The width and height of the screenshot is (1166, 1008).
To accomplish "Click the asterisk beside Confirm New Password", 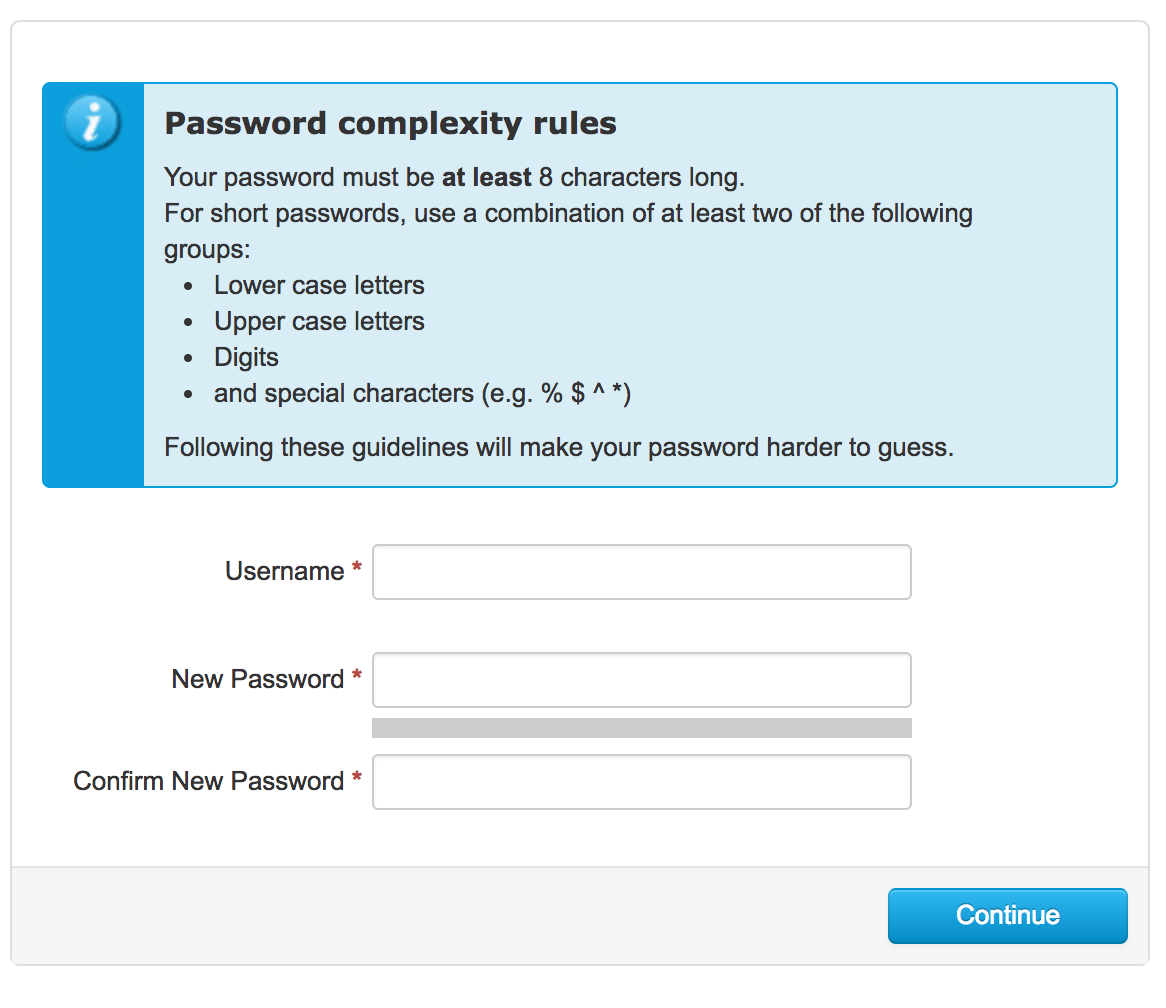I will pos(357,778).
